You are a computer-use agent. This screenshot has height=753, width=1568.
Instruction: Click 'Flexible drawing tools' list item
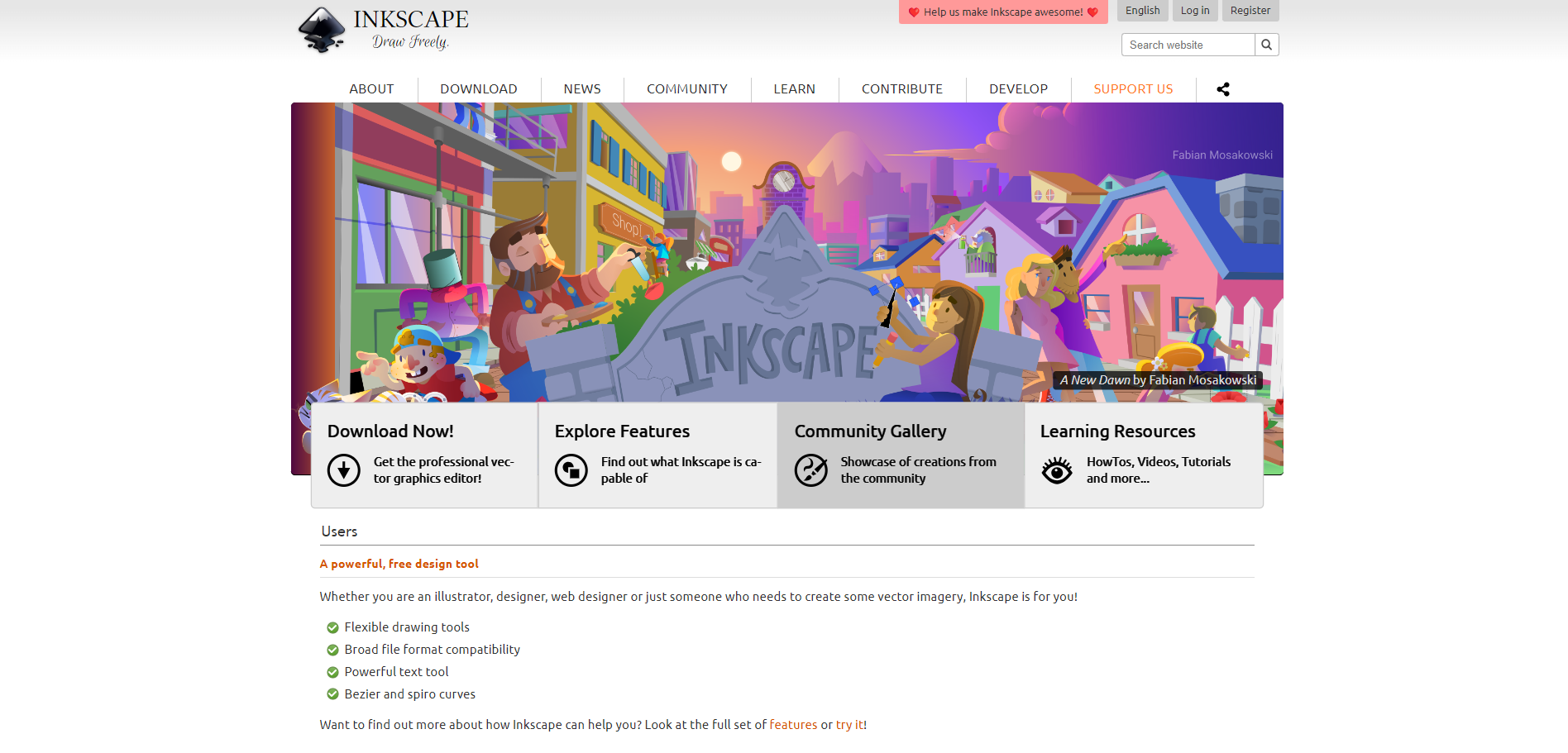(407, 627)
